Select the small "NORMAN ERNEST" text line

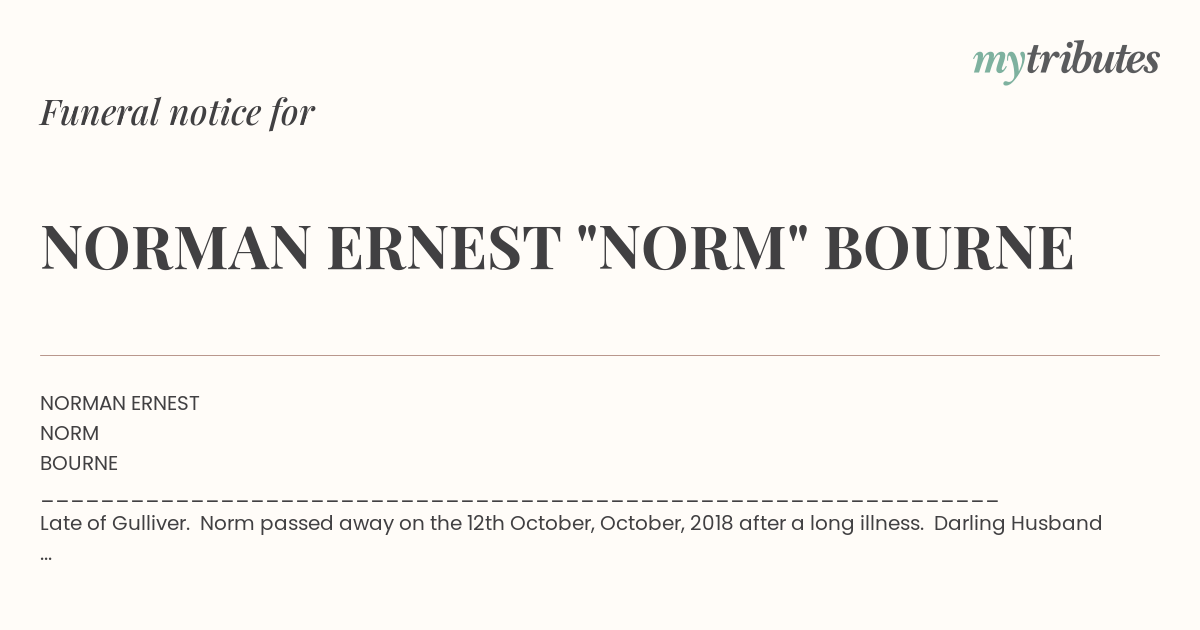pyautogui.click(x=120, y=403)
